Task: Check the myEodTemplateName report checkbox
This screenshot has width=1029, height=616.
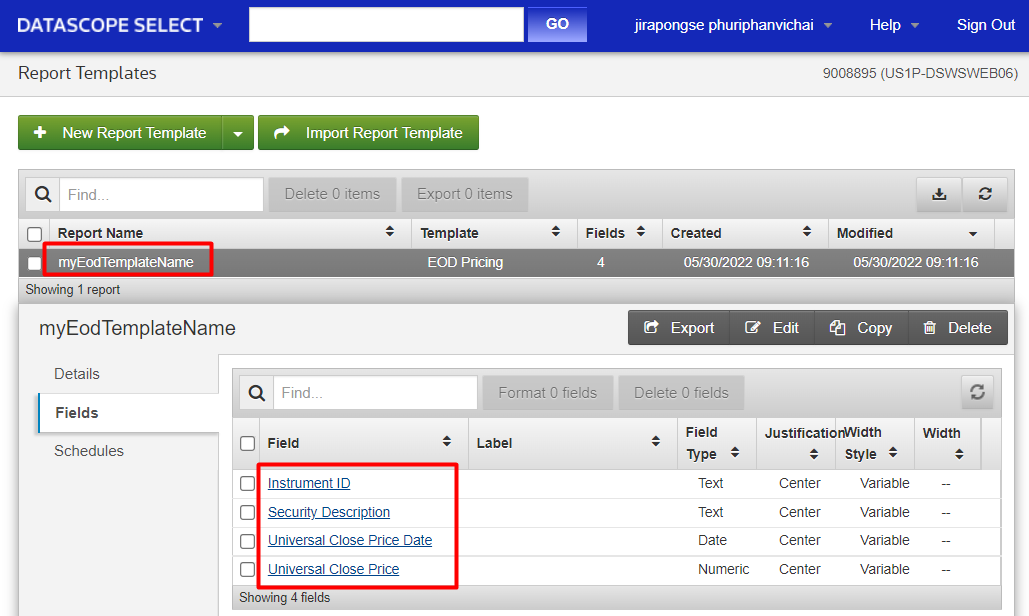Action: point(35,263)
